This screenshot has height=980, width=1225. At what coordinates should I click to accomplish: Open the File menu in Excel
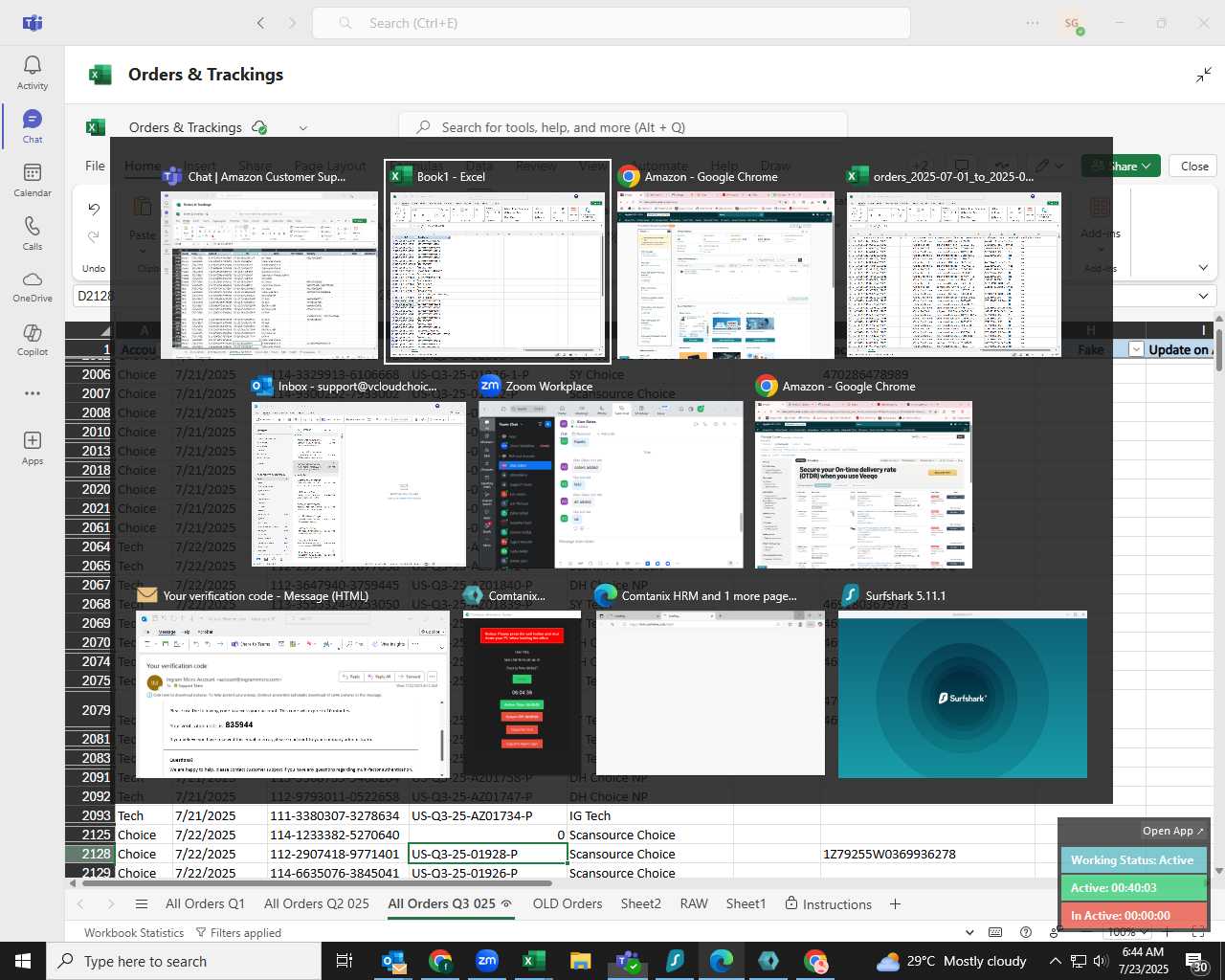[95, 166]
